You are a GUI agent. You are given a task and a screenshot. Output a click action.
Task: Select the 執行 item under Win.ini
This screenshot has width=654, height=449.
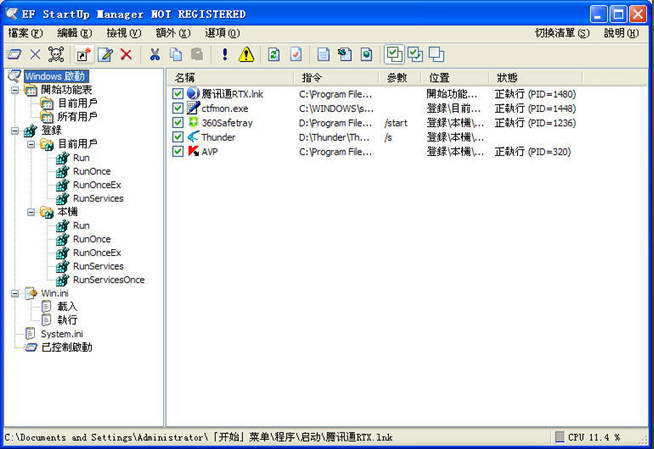(x=67, y=320)
